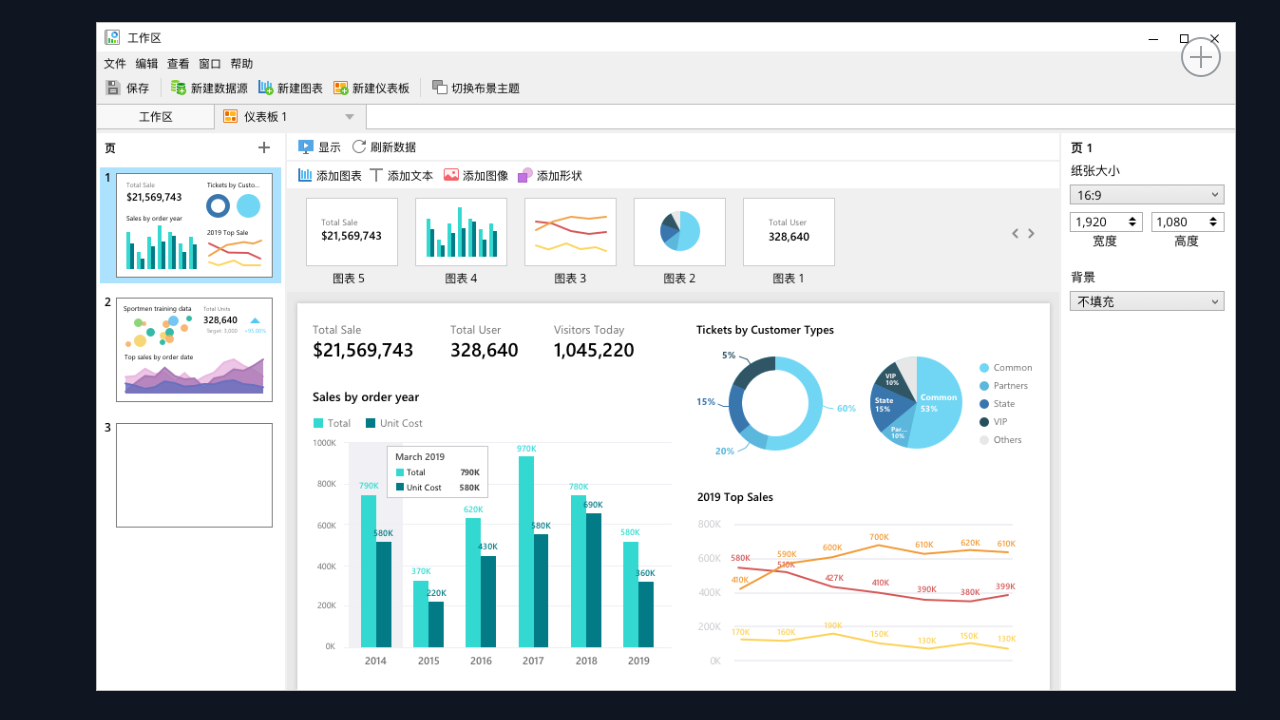Image resolution: width=1280 pixels, height=720 pixels.
Task: Click the Switch Theme (切换布景主题) icon
Action: 439,88
